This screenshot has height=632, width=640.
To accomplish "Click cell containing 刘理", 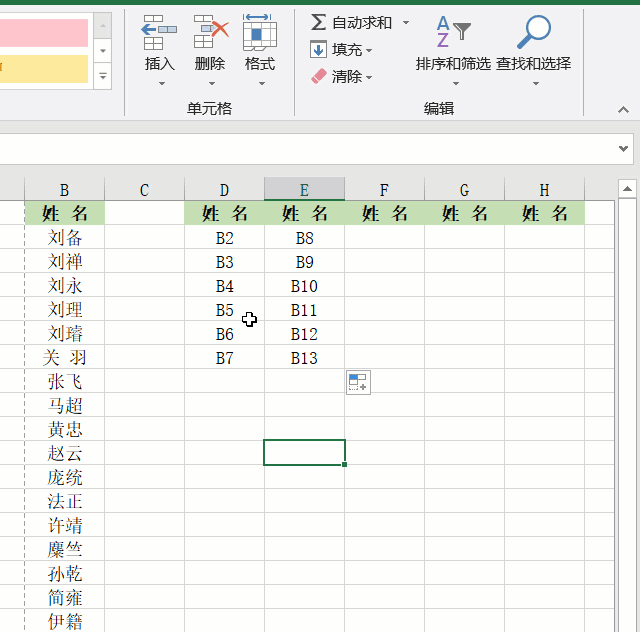I will [64, 309].
